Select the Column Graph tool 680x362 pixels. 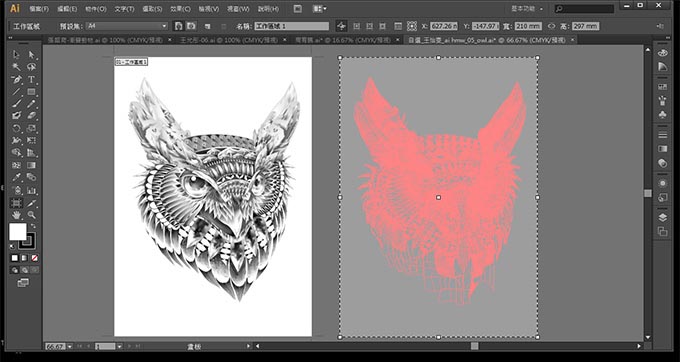(31, 190)
